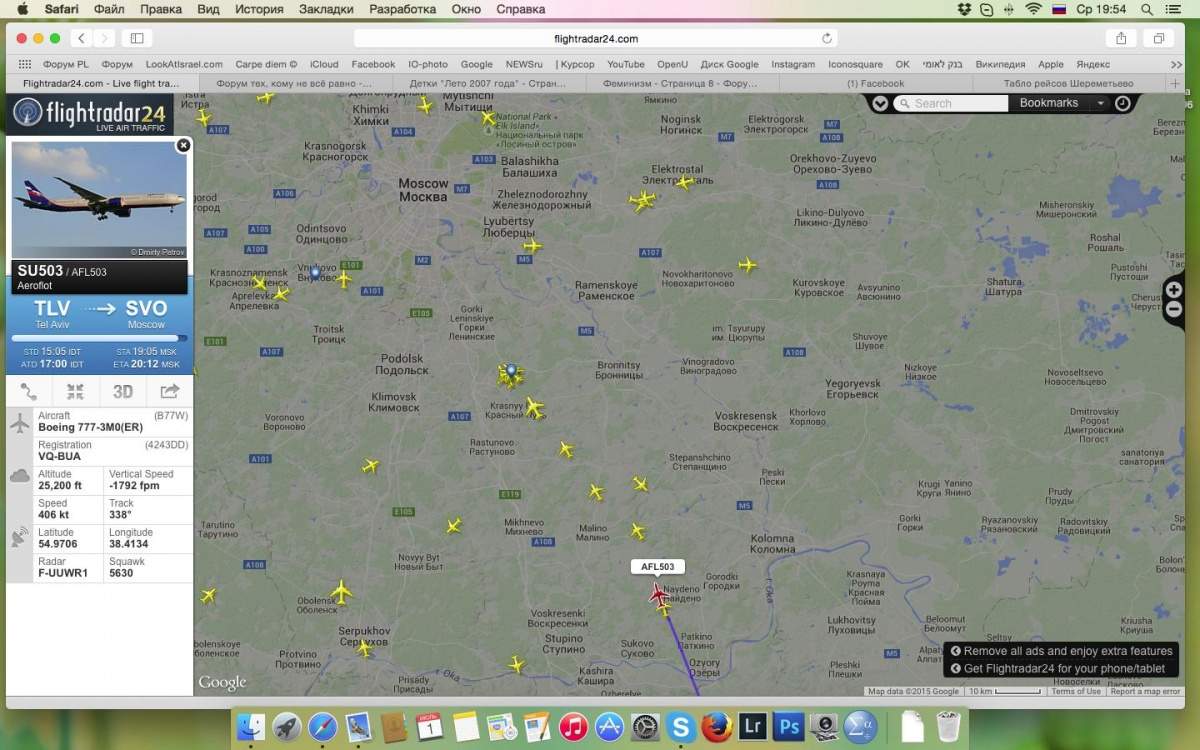Close the SU503 flight info panel
Image resolution: width=1200 pixels, height=750 pixels.
183,145
